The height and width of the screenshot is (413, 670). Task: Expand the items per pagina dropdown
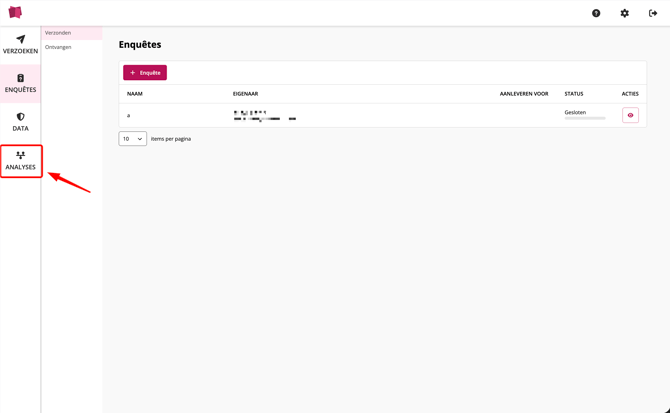coord(132,139)
